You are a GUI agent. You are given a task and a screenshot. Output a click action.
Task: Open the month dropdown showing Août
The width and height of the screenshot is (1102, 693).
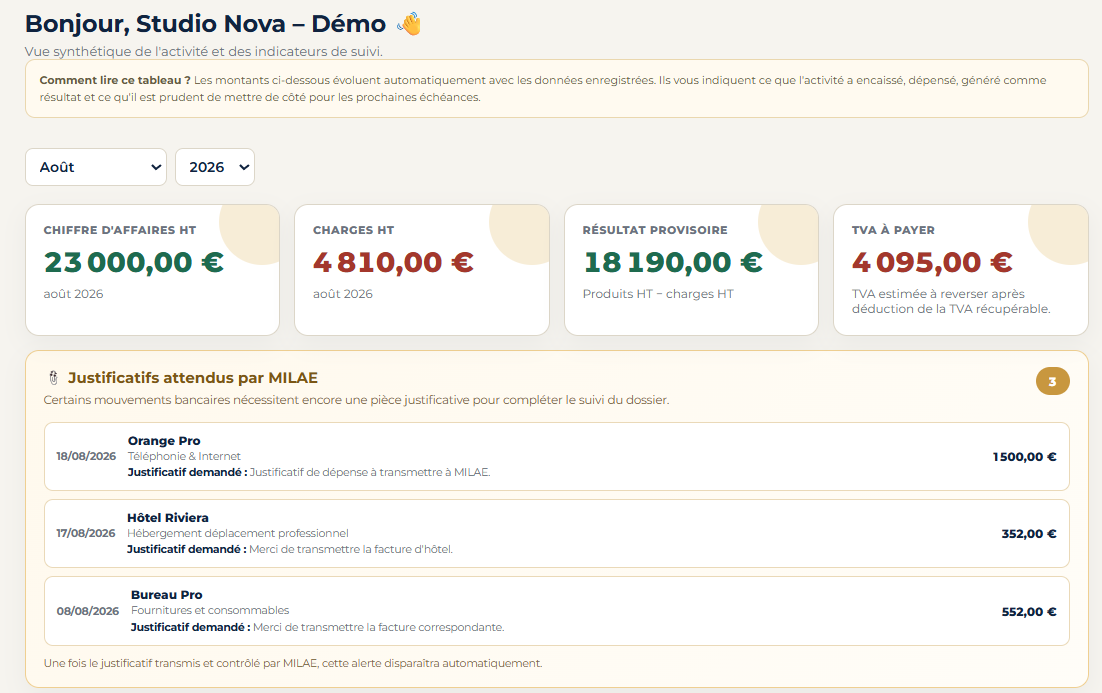[x=96, y=167]
